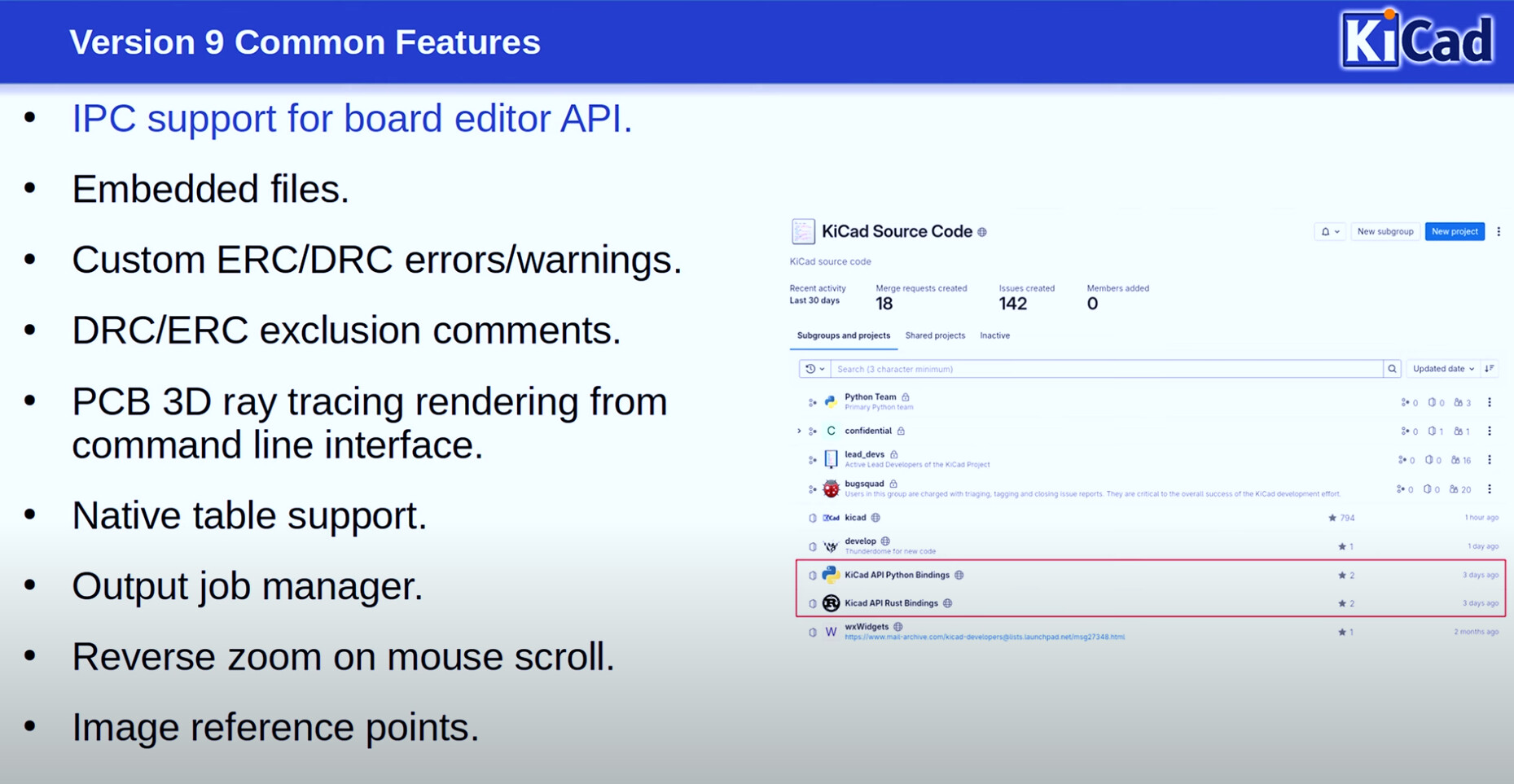Open the group actions kebab menu beside New project
Screen dimensions: 1514x784
(1499, 232)
